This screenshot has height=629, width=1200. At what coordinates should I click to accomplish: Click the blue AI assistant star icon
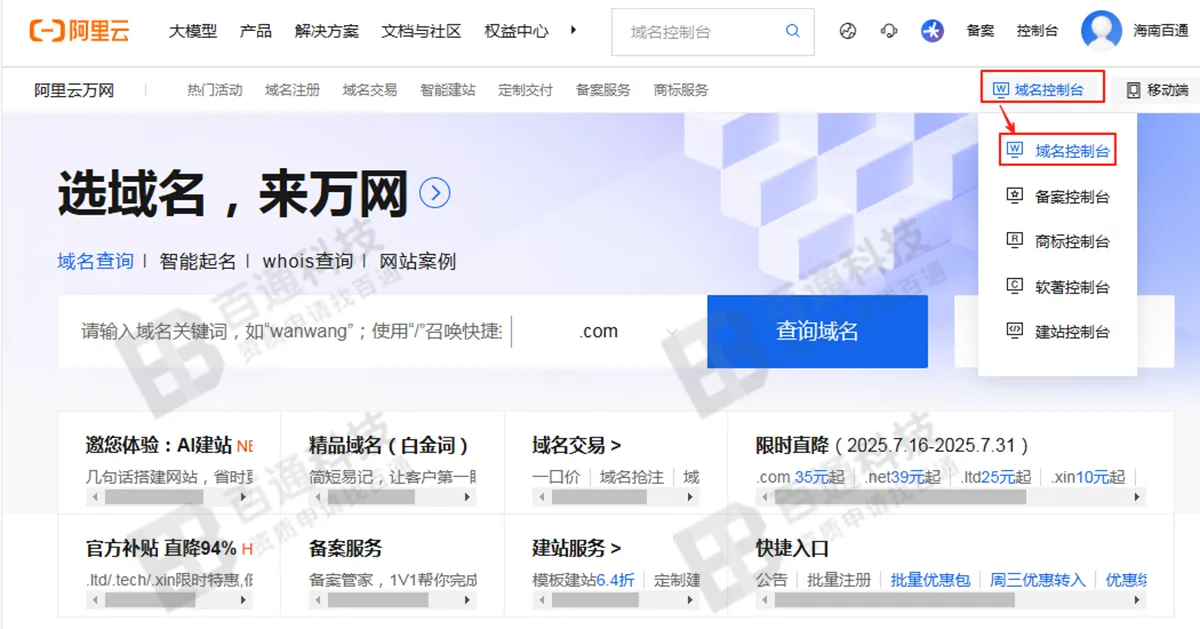coord(932,31)
